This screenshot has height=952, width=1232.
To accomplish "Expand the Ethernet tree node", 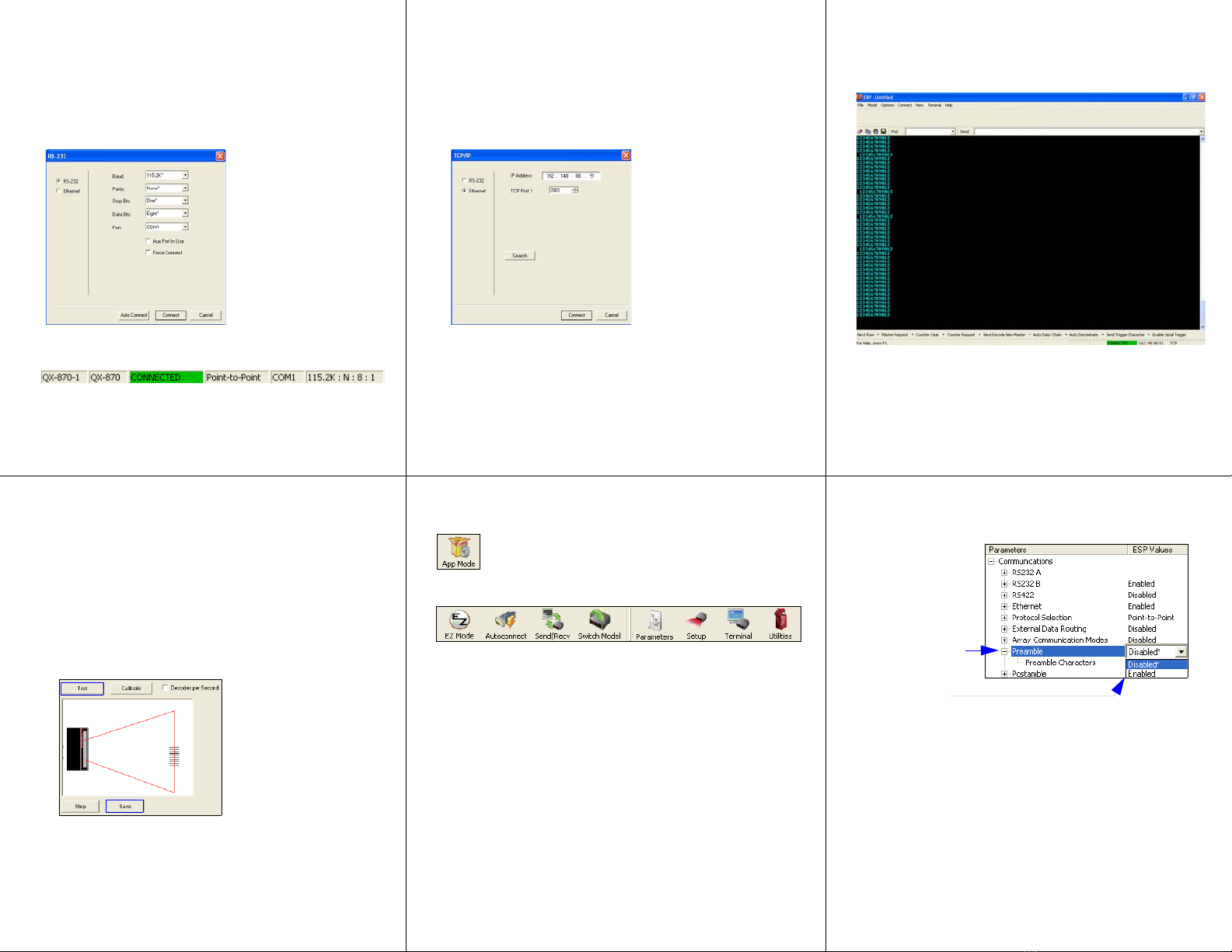I will click(1004, 606).
